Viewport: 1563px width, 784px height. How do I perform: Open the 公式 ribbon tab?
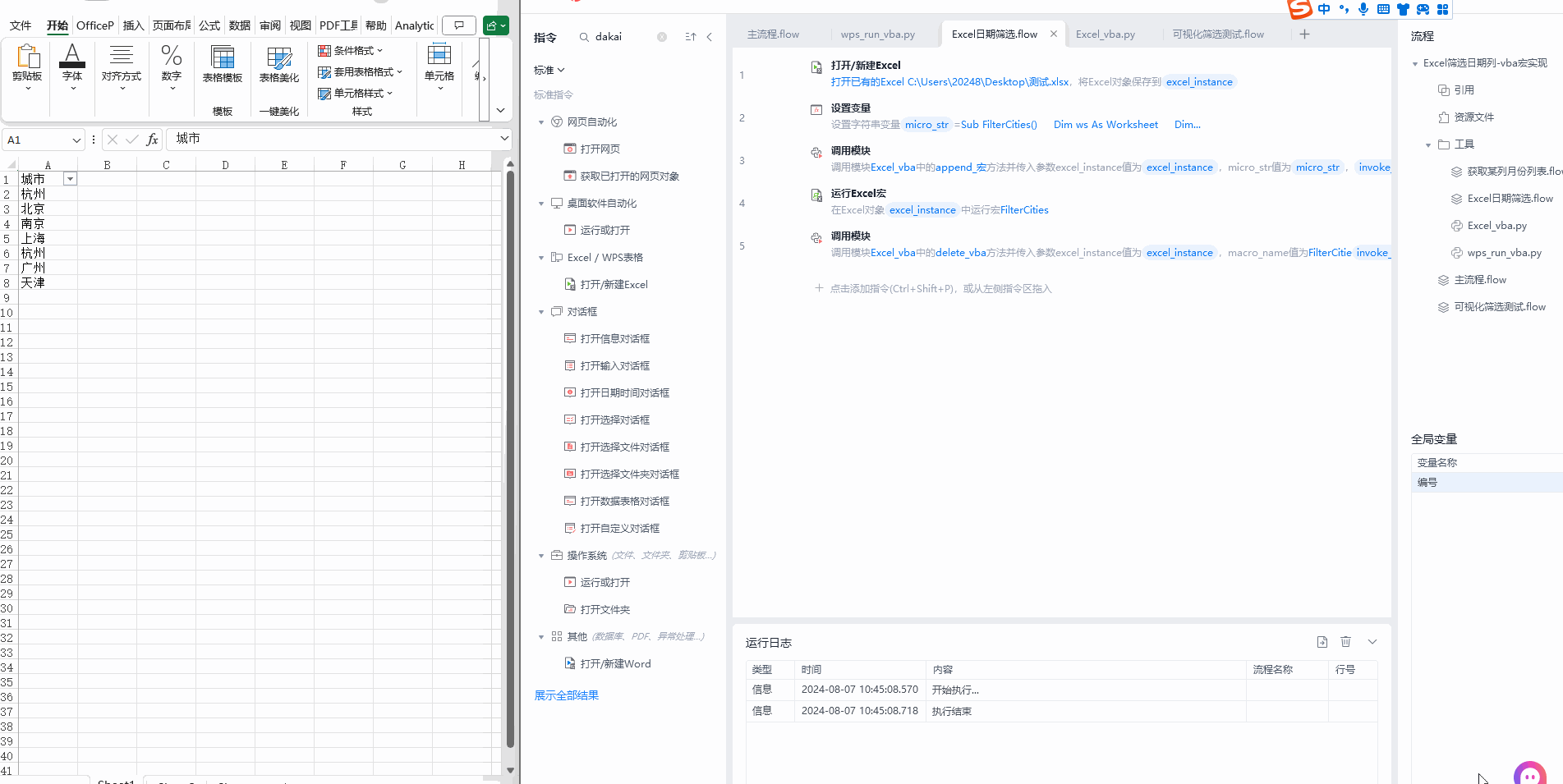(x=209, y=25)
